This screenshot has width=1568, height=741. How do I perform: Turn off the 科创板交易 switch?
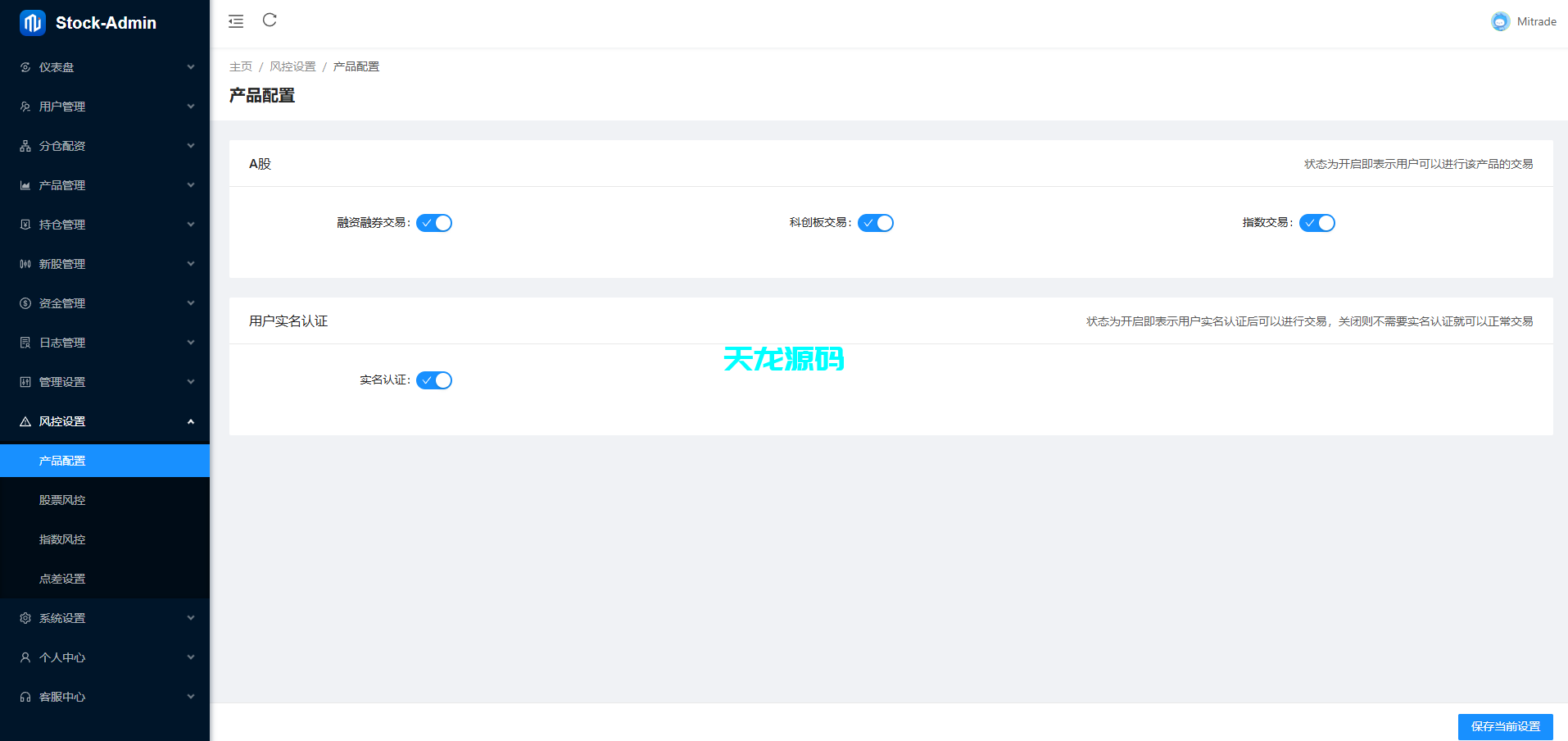(x=876, y=222)
